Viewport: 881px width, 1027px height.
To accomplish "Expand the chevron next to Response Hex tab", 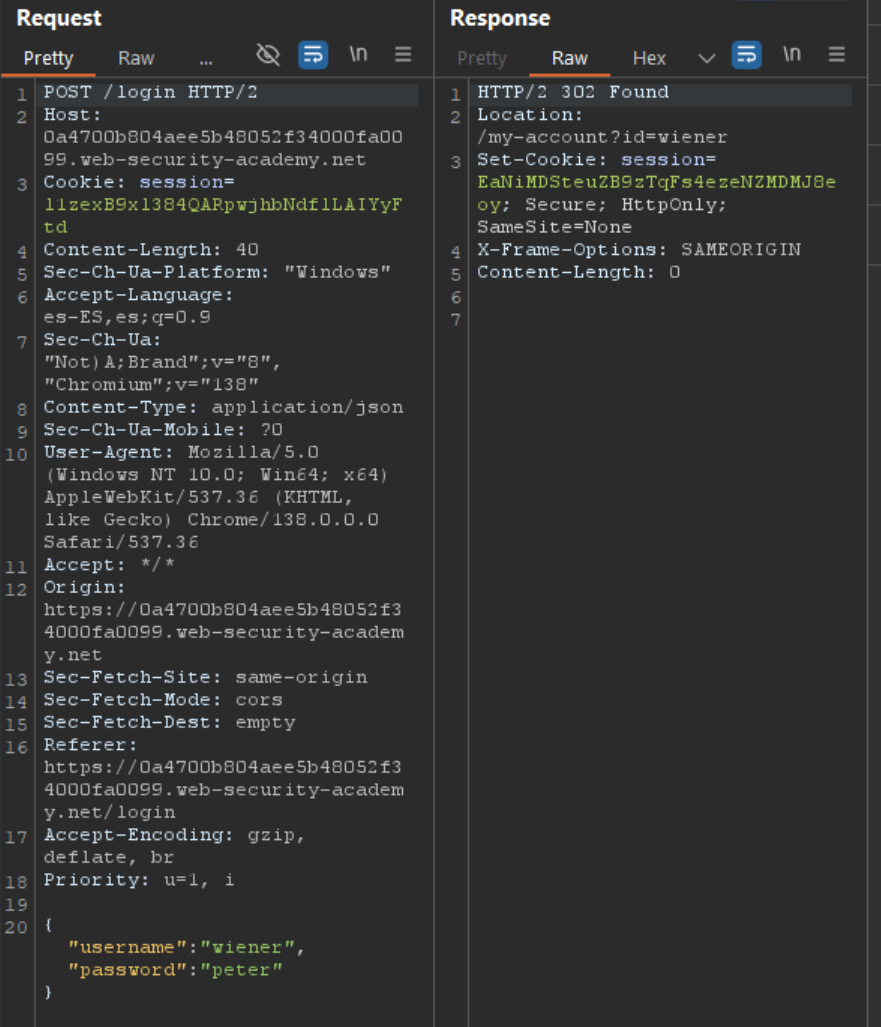I will click(706, 59).
